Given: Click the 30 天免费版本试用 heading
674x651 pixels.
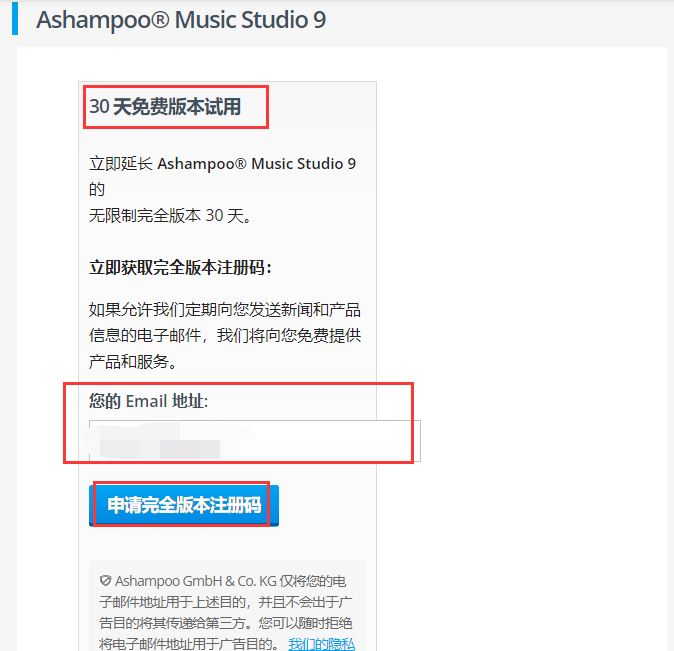Looking at the screenshot, I should 165,107.
